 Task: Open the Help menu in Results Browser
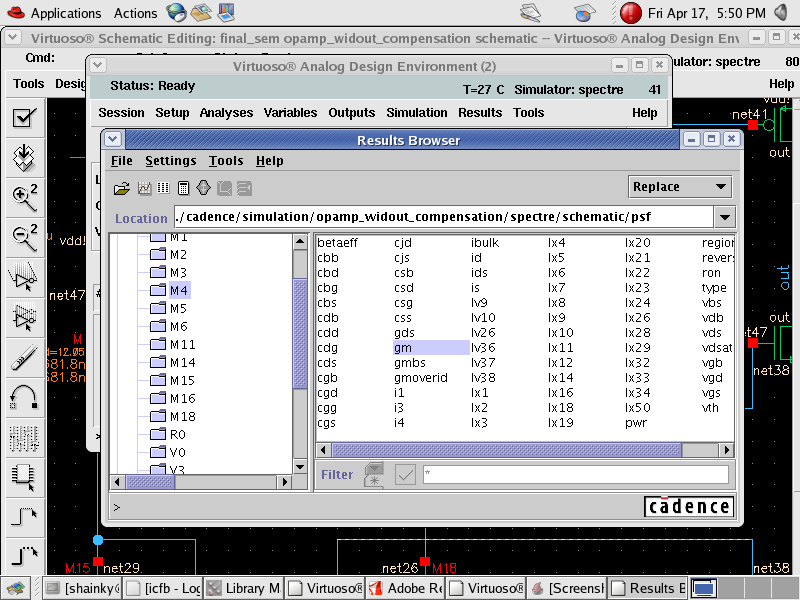pos(269,161)
